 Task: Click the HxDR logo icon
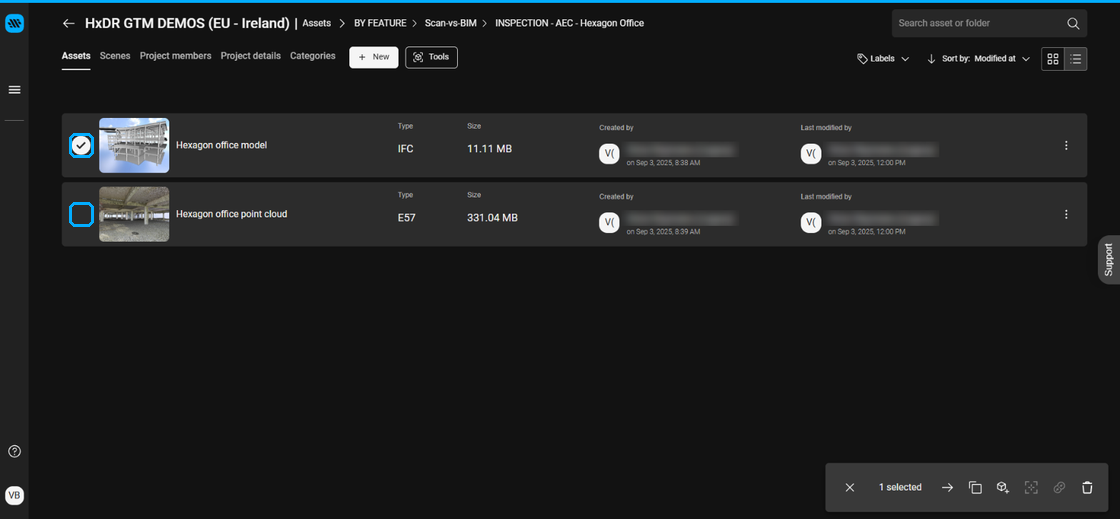14,24
